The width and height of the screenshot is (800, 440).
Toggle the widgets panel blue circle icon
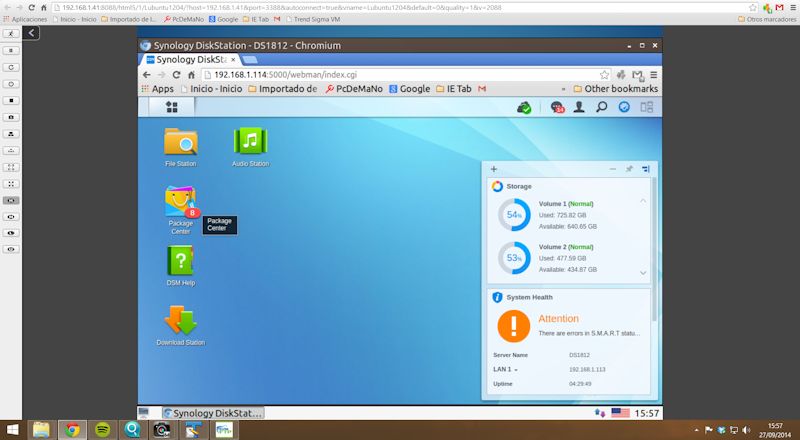tap(624, 107)
